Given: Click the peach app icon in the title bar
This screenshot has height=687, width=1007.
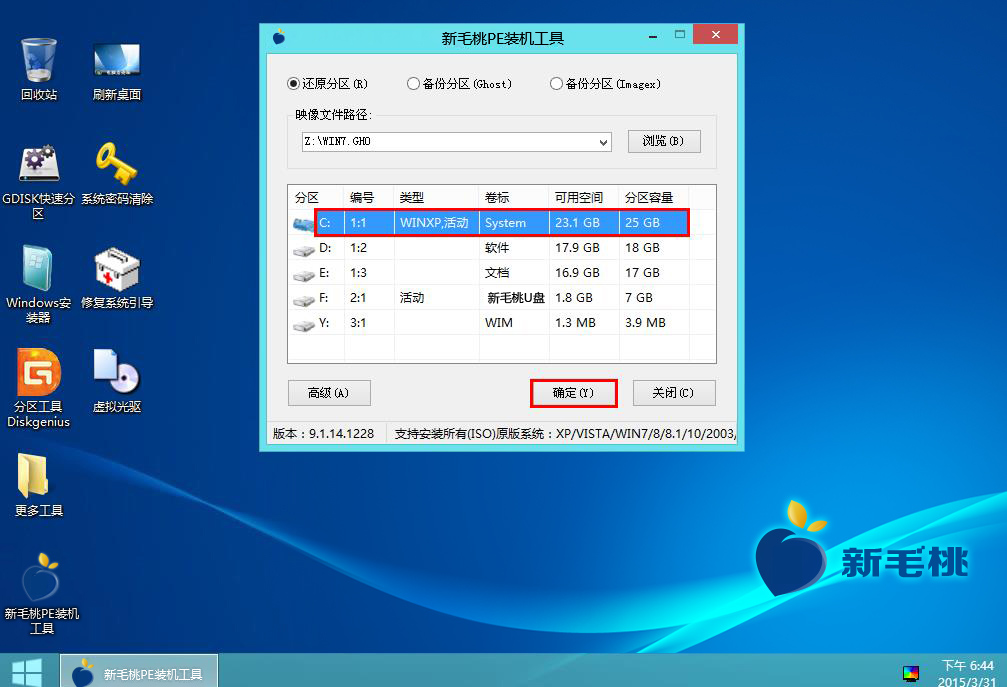Looking at the screenshot, I should point(279,37).
